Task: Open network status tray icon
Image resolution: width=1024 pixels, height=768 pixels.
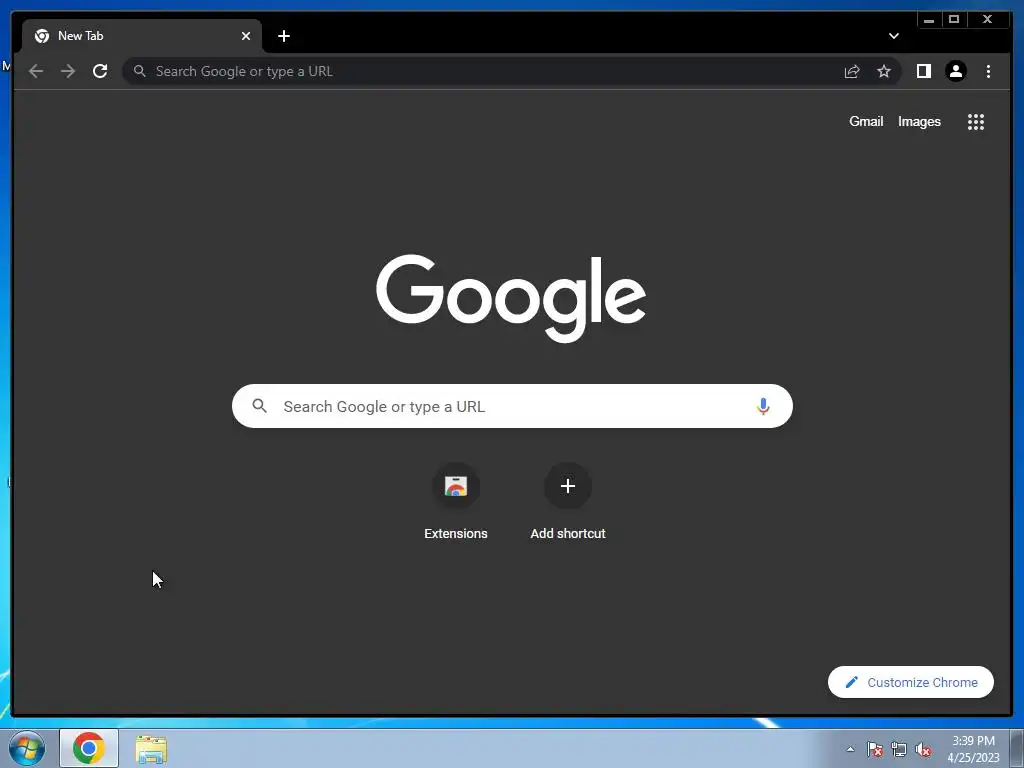Action: tap(899, 750)
